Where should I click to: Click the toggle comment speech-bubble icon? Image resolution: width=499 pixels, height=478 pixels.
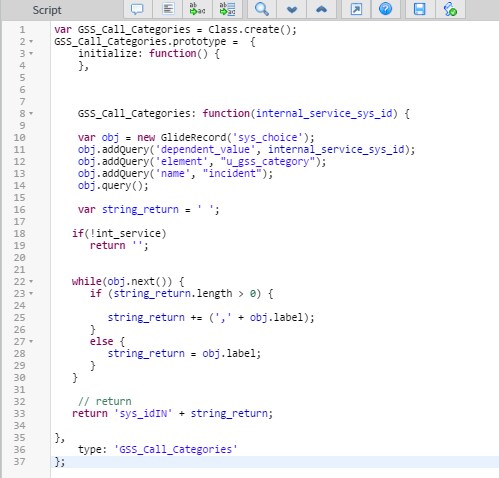(x=137, y=9)
